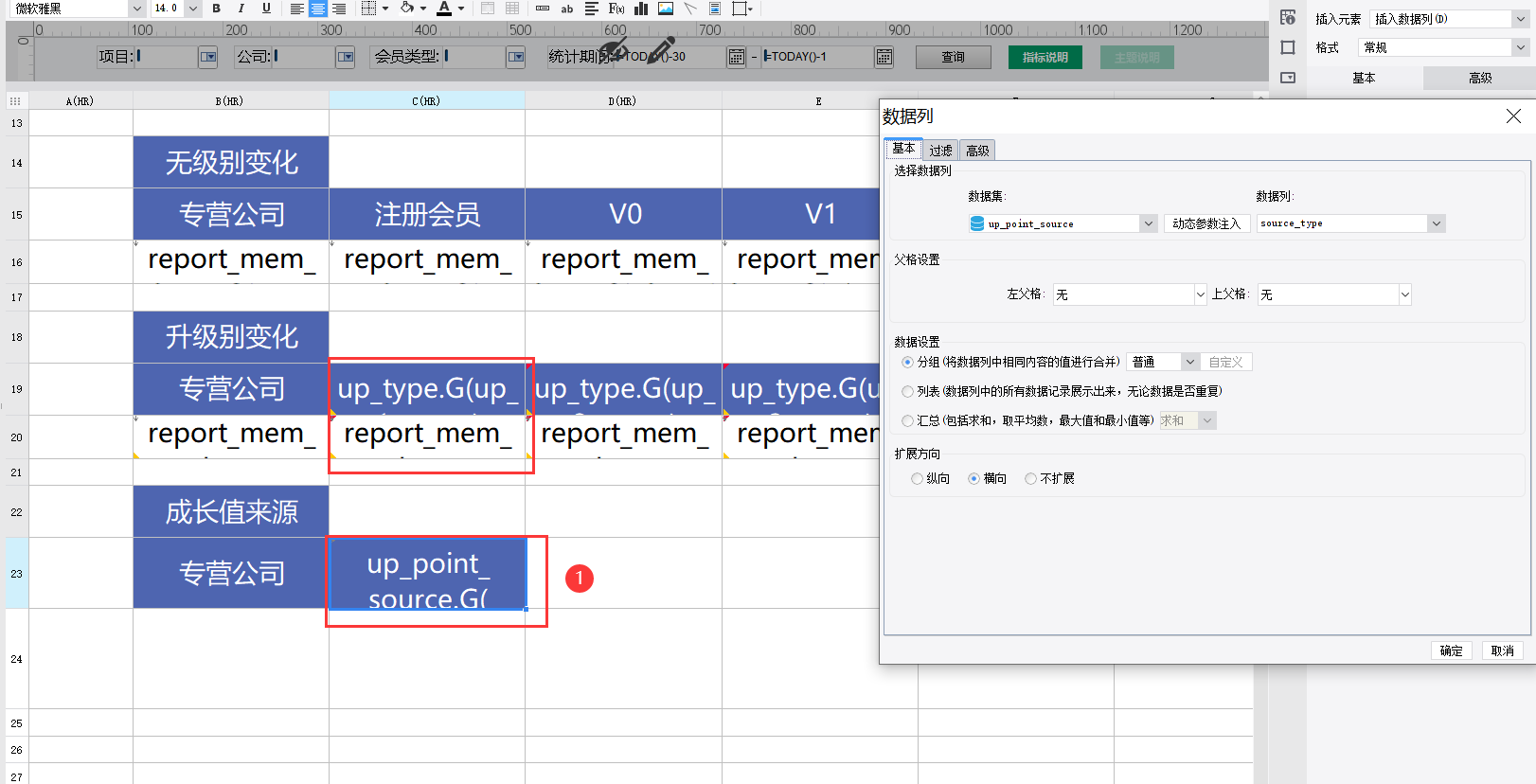Viewport: 1536px width, 784px height.
Task: Click the 动态参数注入 button
Action: coord(1206,223)
